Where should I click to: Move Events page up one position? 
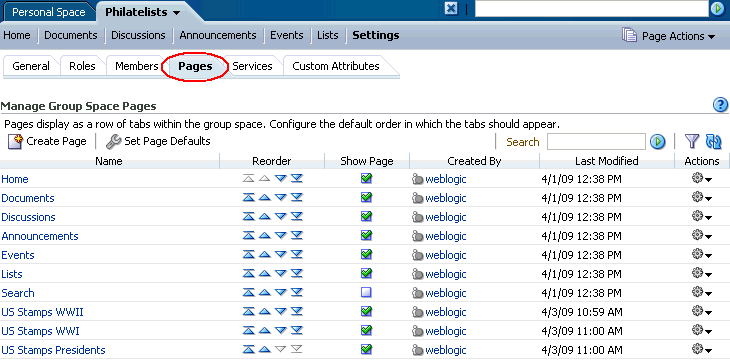pos(264,255)
